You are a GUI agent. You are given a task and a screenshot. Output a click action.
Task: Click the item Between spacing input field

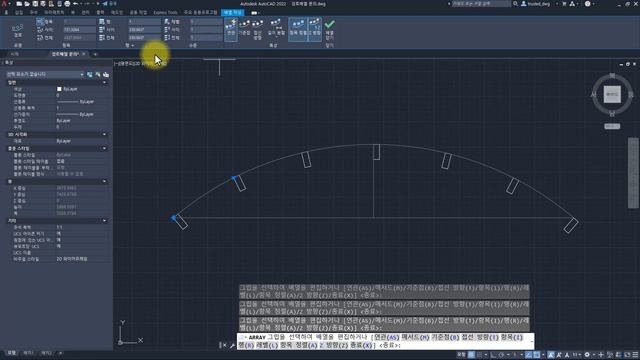click(79, 30)
